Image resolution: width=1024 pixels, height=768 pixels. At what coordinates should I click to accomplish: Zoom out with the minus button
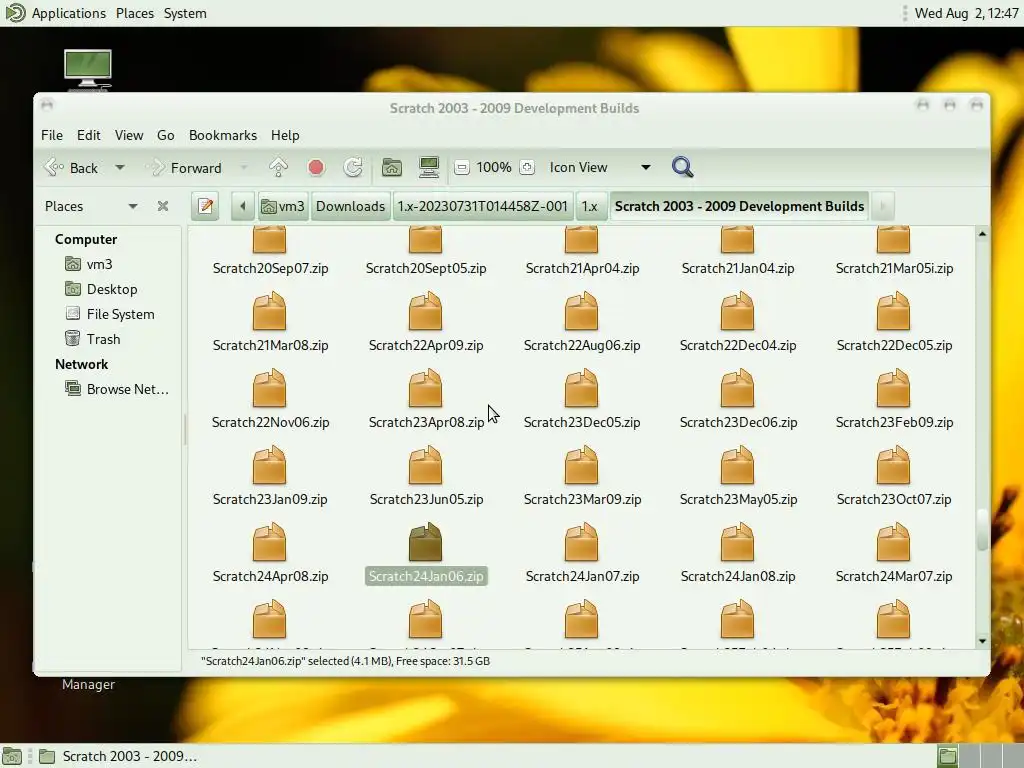click(462, 168)
